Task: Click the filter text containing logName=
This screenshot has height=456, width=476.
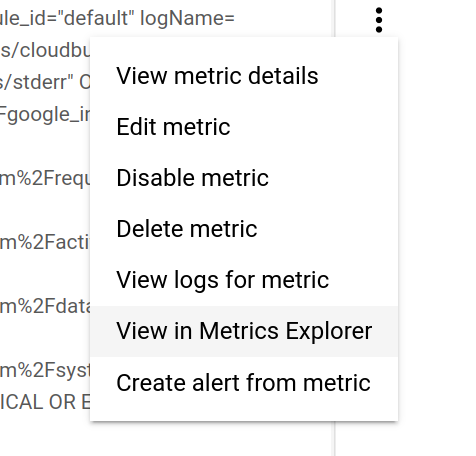Action: coord(117,18)
